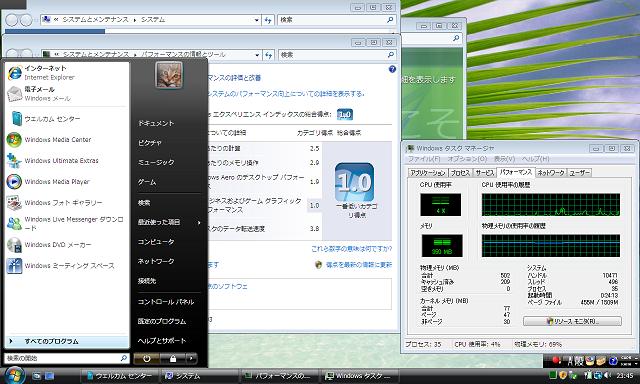Open ファイル(F) menu in Task Manager
Viewport: 640px width, 384px height.
point(424,159)
